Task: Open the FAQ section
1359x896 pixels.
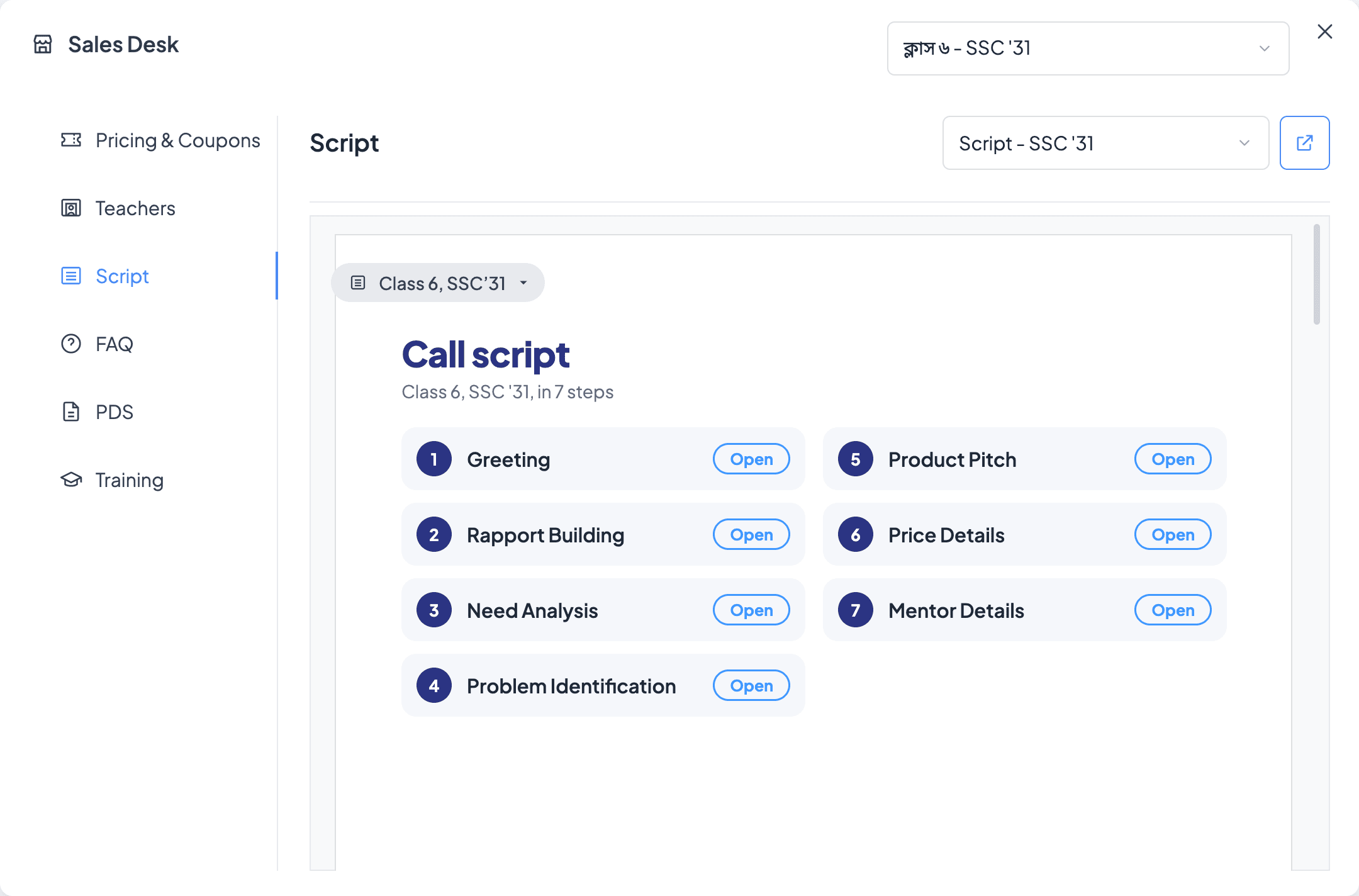Action: click(x=98, y=344)
